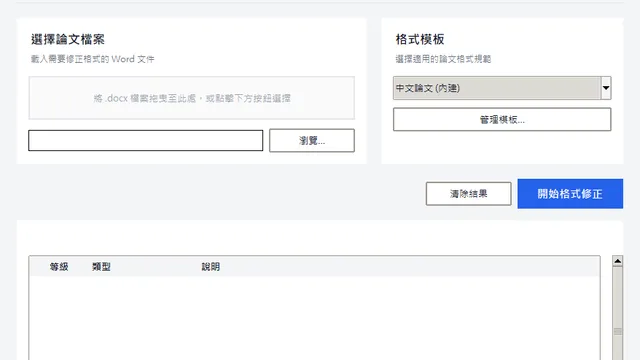Click the results list scroll-up arrow
Screen dimensions: 640x360
pyautogui.click(x=618, y=261)
